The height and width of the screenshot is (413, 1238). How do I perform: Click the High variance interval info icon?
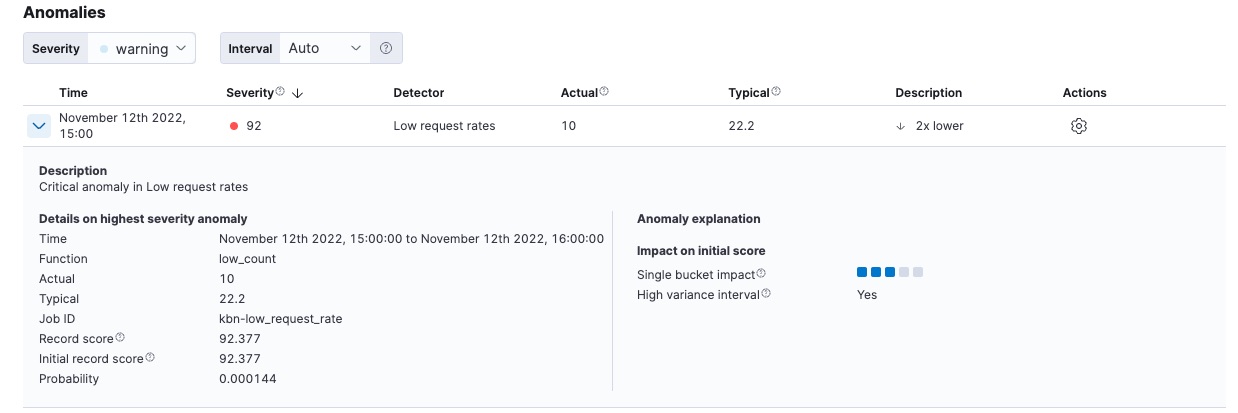pyautogui.click(x=766, y=294)
